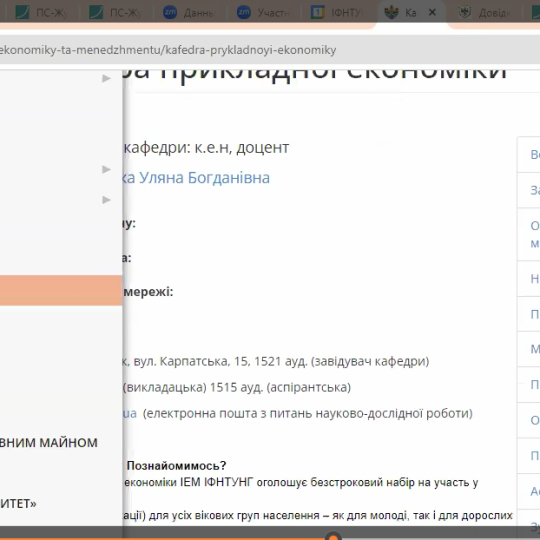Image resolution: width=540 pixels, height=540 pixels.
Task: Open the sidebar item ending МАЙНОМ
Action: 49,443
